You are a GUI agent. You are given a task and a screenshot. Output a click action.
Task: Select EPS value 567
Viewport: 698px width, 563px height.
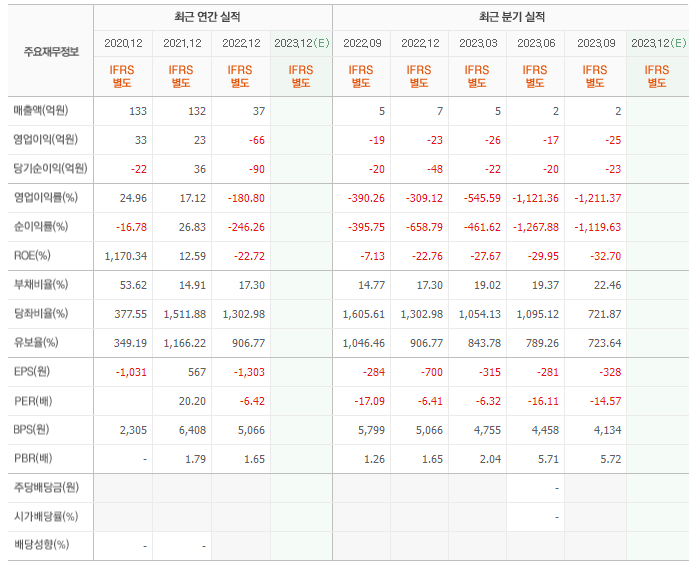click(x=197, y=372)
